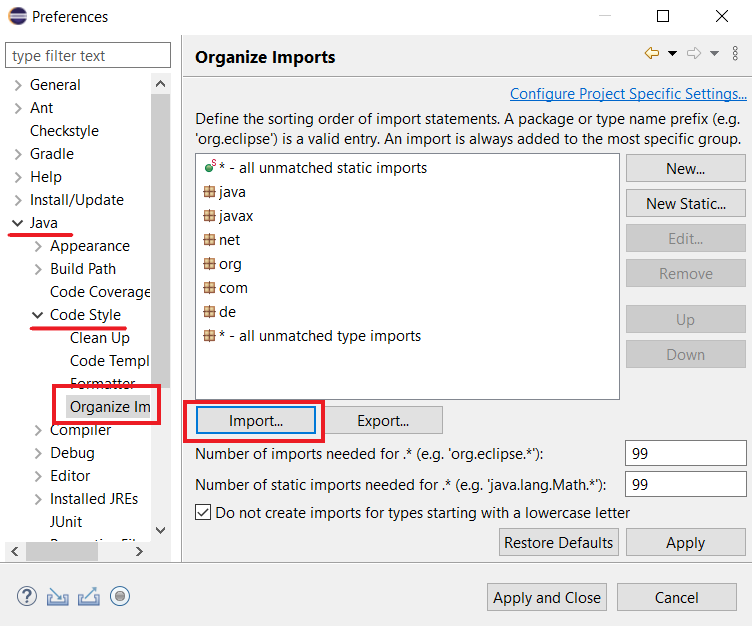The width and height of the screenshot is (752, 626).
Task: Click the yellow back navigation arrow
Action: point(652,53)
